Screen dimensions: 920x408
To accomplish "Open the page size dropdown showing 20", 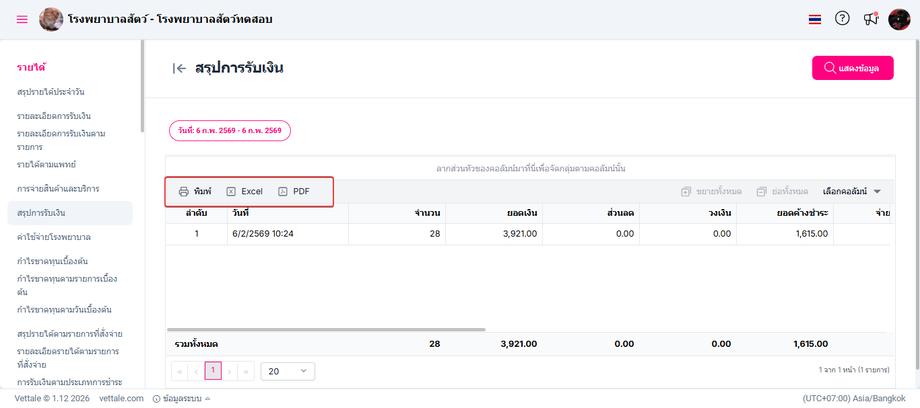I will click(286, 371).
